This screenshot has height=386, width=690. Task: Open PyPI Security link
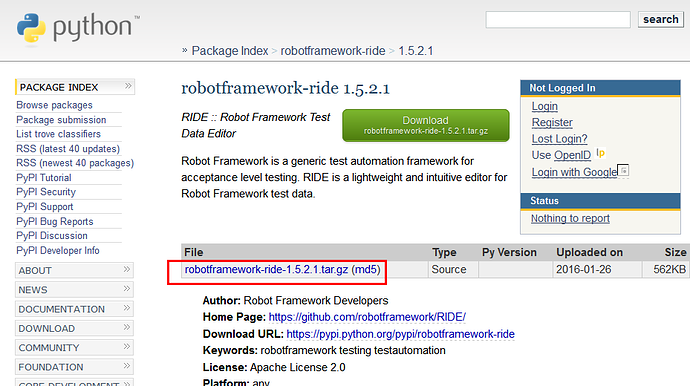pyautogui.click(x=46, y=192)
